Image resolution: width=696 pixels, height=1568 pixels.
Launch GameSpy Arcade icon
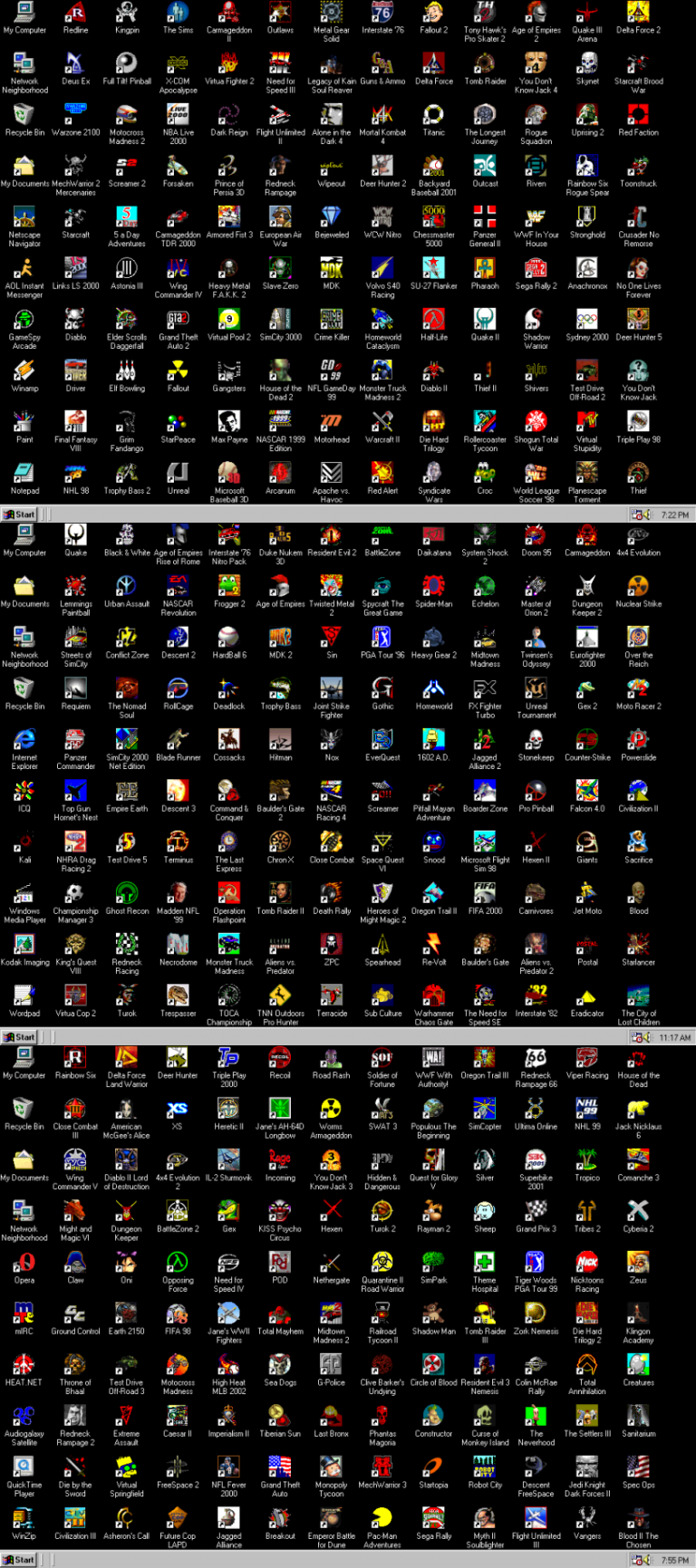click(24, 319)
